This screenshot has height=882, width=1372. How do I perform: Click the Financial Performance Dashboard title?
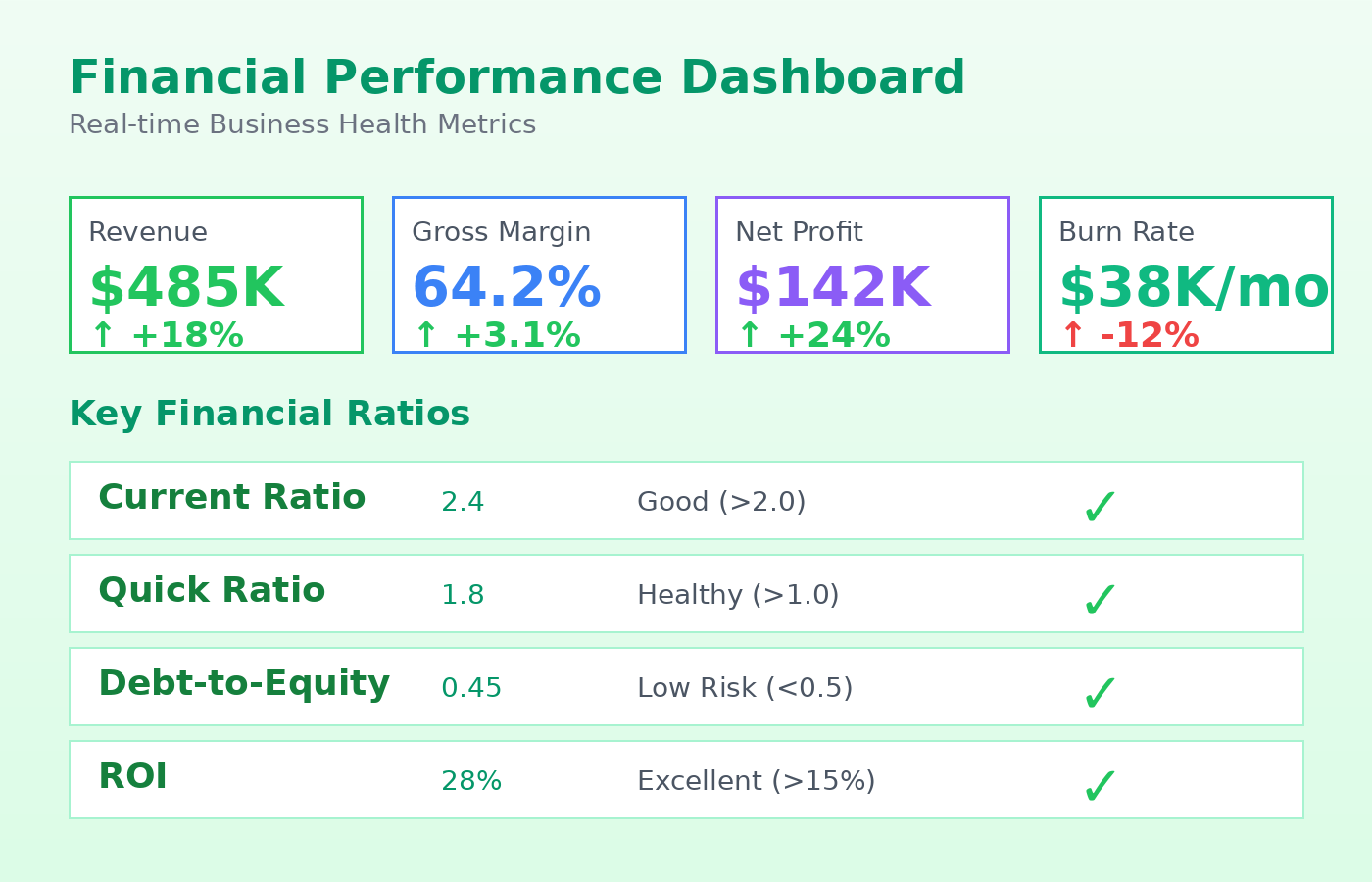[x=516, y=78]
